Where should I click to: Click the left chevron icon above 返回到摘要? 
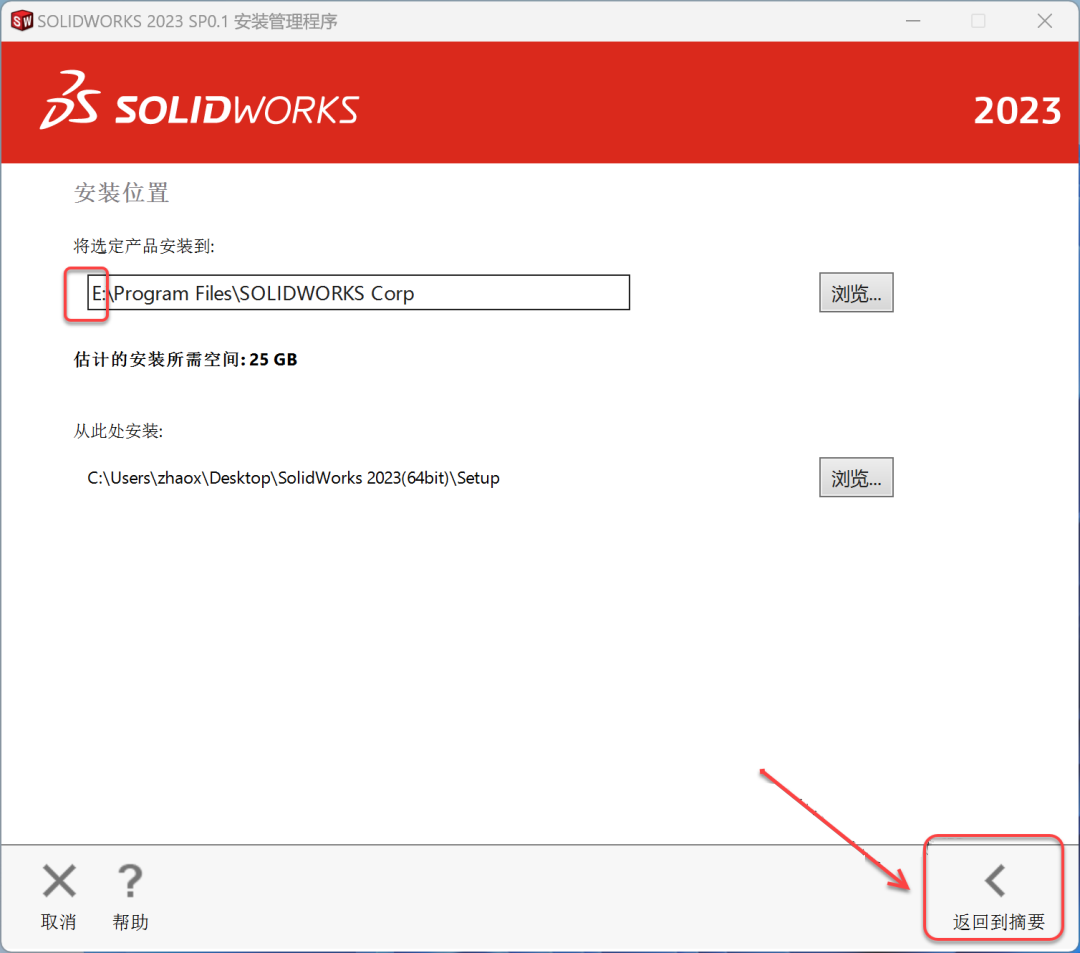tap(993, 880)
